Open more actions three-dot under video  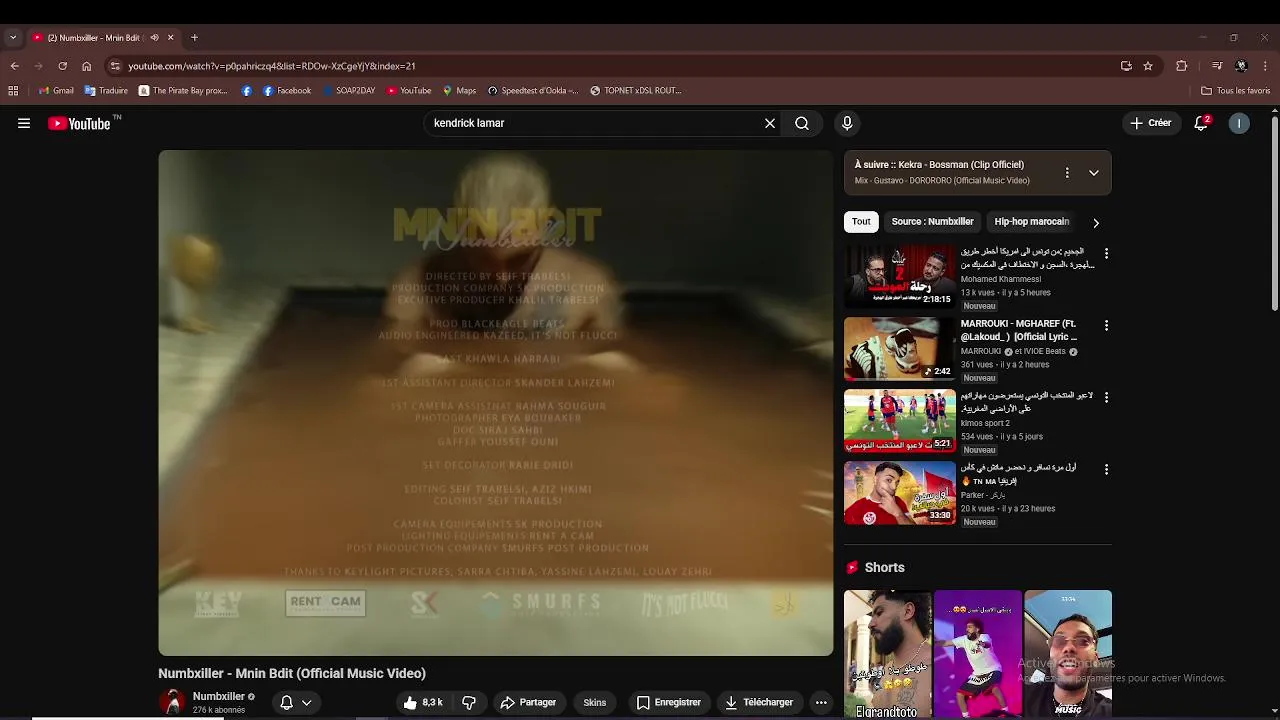click(x=821, y=702)
